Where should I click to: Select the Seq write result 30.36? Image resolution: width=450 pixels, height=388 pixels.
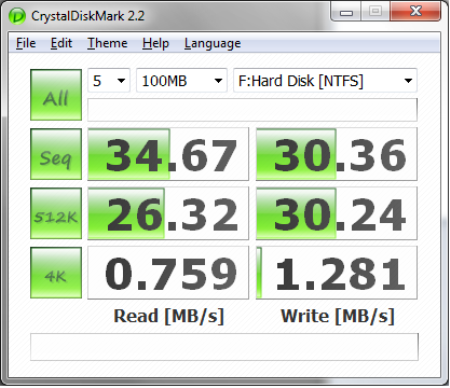point(336,154)
